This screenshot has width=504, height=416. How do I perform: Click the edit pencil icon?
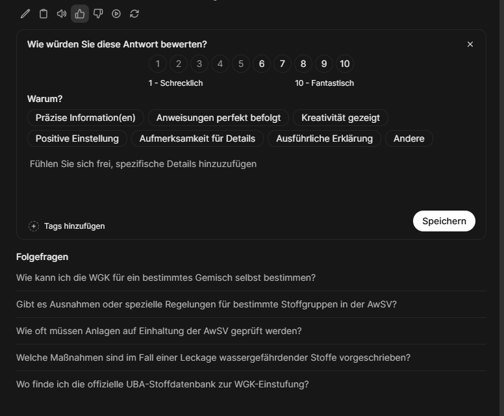tap(25, 14)
